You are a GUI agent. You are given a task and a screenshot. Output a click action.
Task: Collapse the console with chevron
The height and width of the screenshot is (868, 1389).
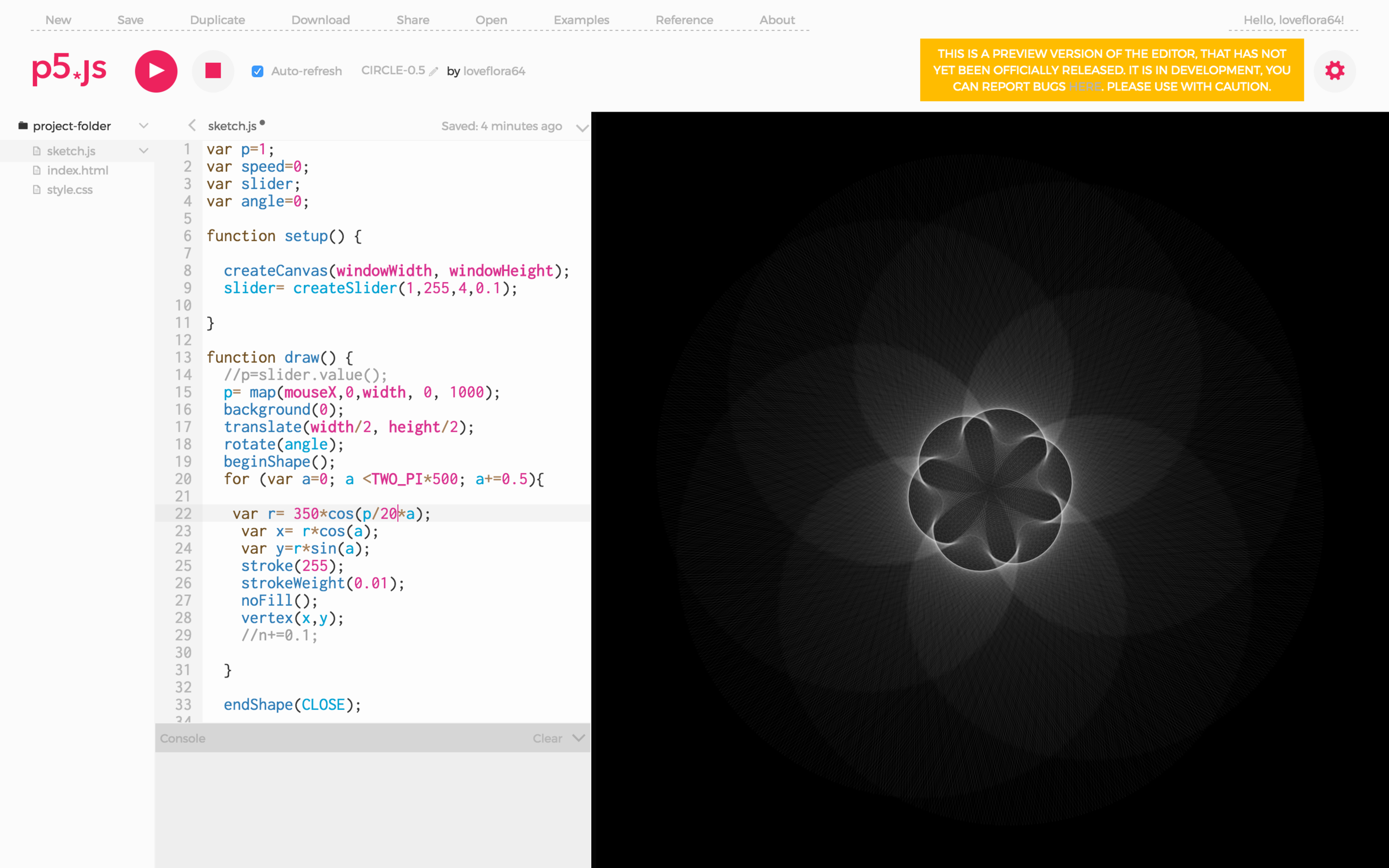(x=579, y=737)
